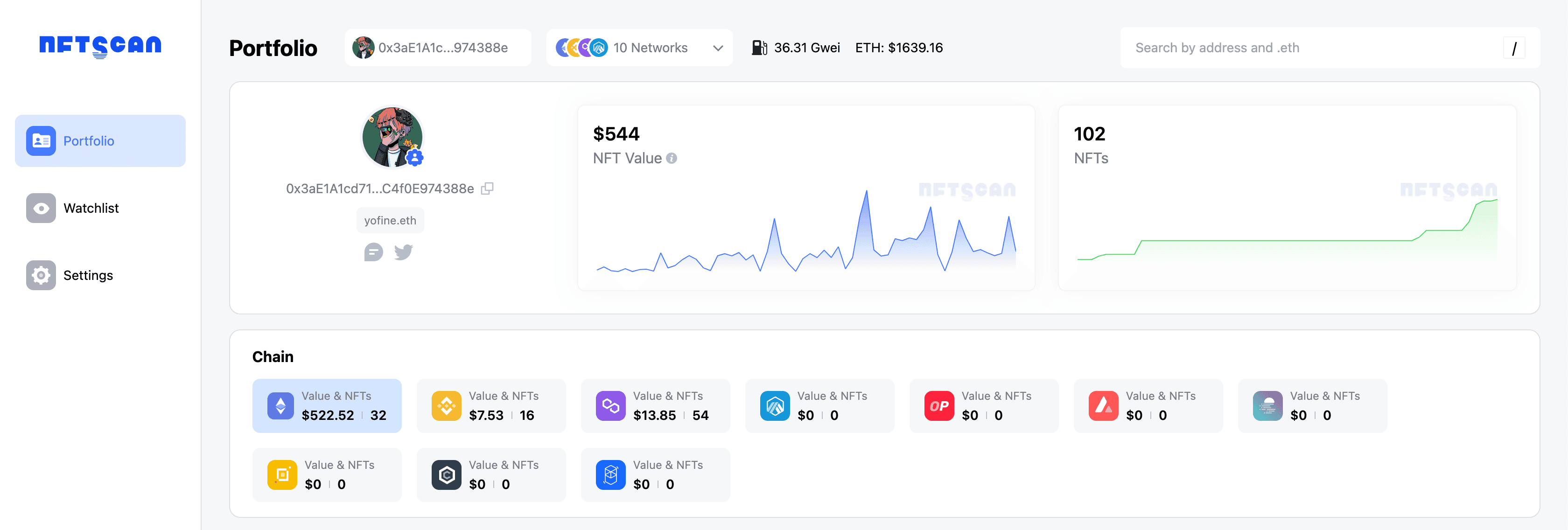
Task: Click the yofine.eth name tag
Action: pos(390,220)
